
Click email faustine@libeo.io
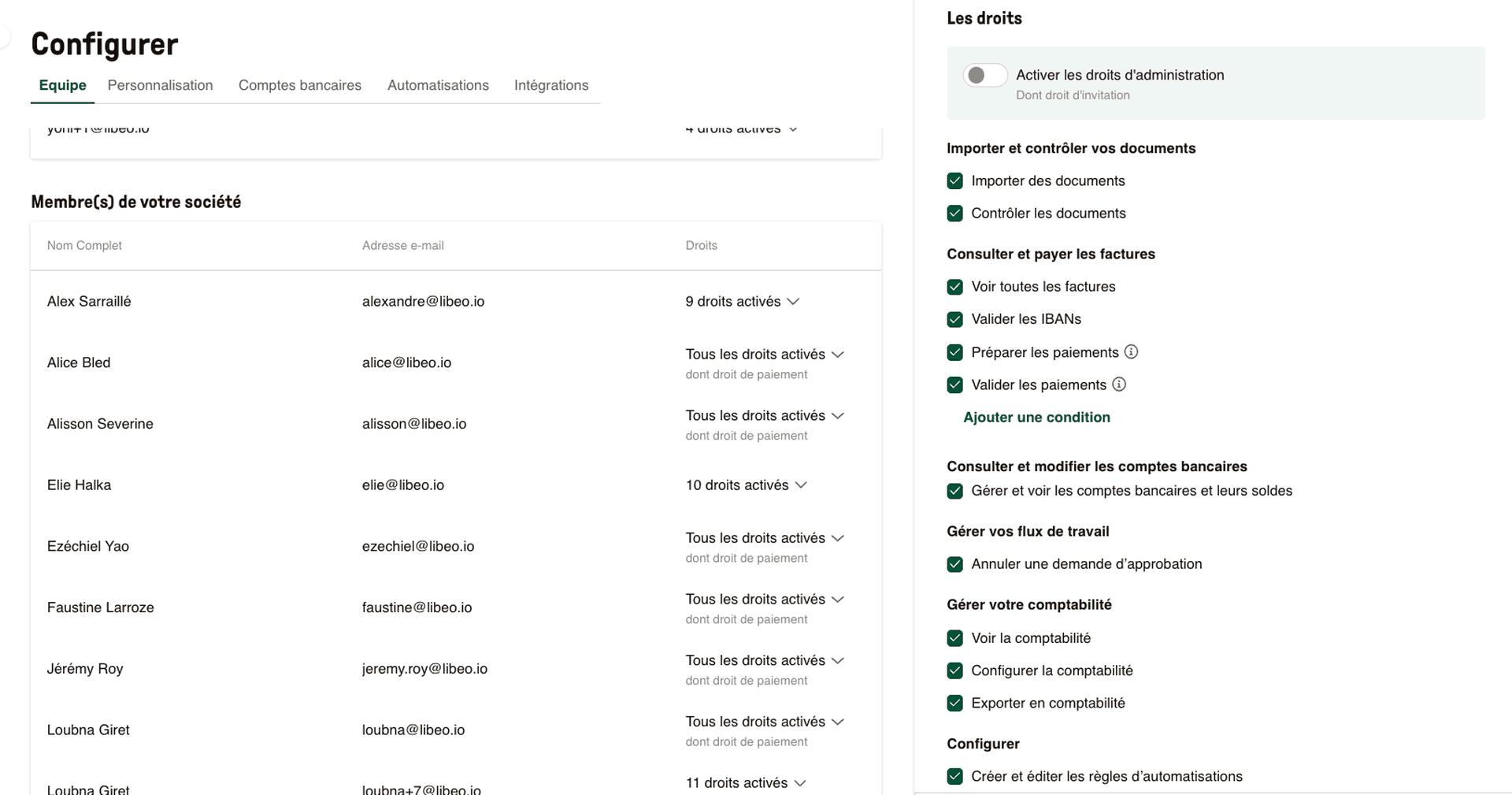point(417,607)
